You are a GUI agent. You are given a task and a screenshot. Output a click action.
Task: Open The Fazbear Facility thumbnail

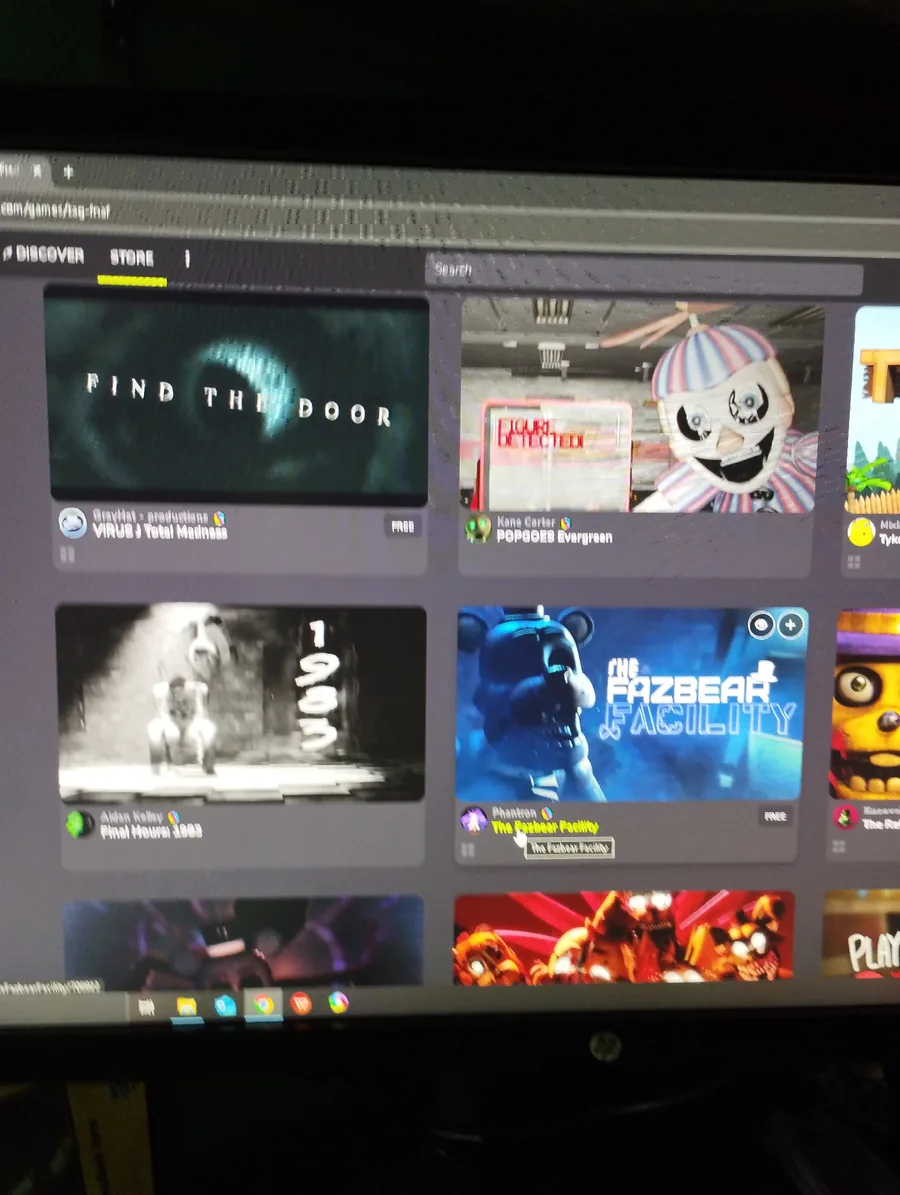pyautogui.click(x=630, y=704)
